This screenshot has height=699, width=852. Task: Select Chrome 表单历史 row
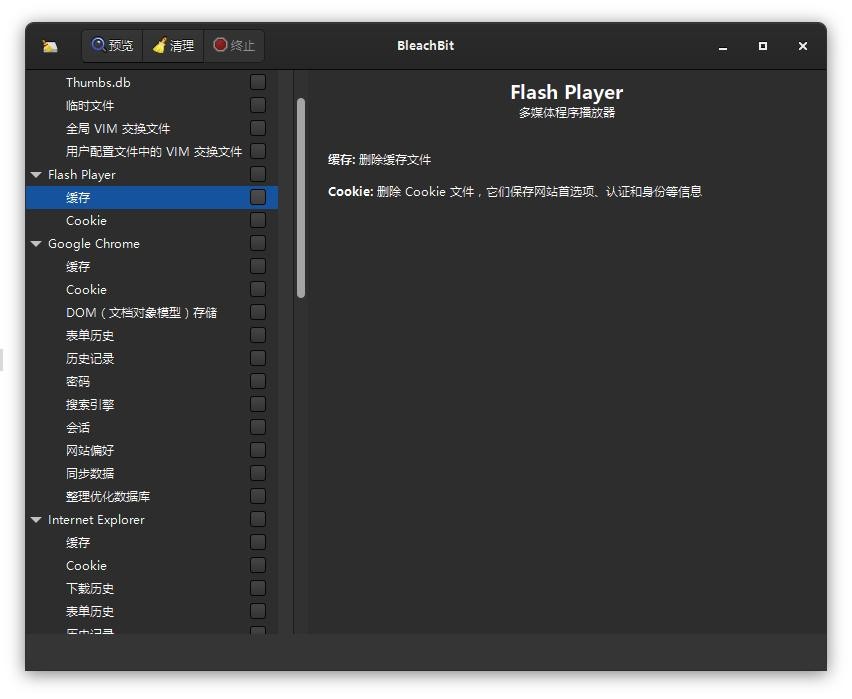(x=152, y=336)
